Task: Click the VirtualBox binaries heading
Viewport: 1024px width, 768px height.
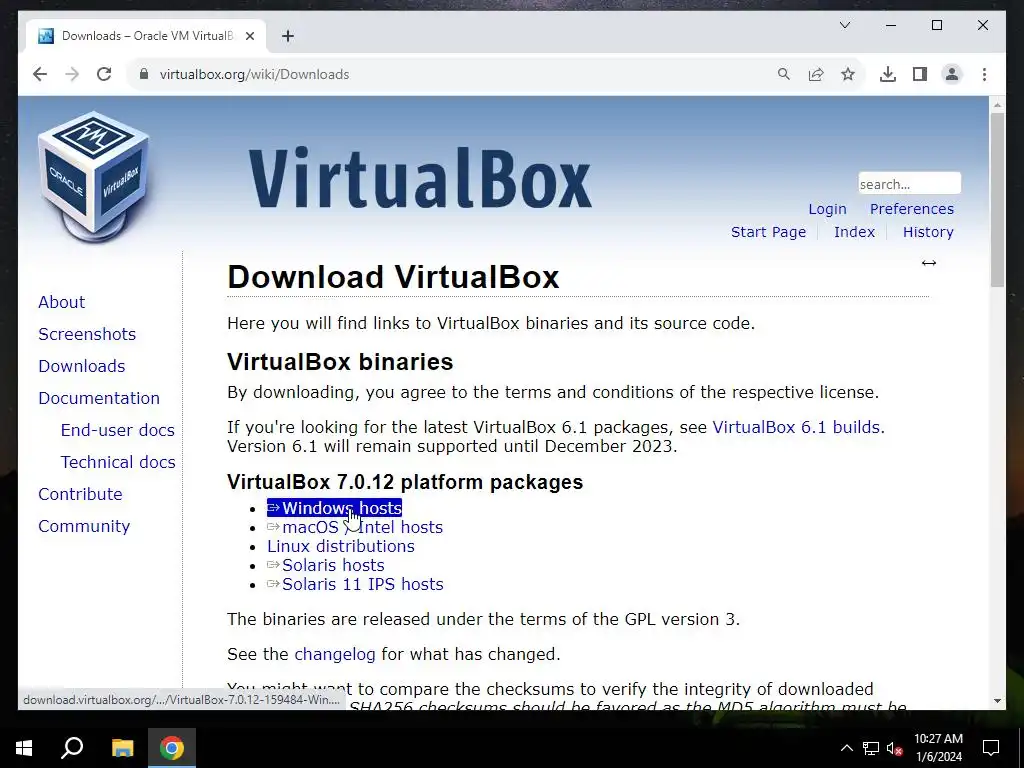Action: [340, 362]
